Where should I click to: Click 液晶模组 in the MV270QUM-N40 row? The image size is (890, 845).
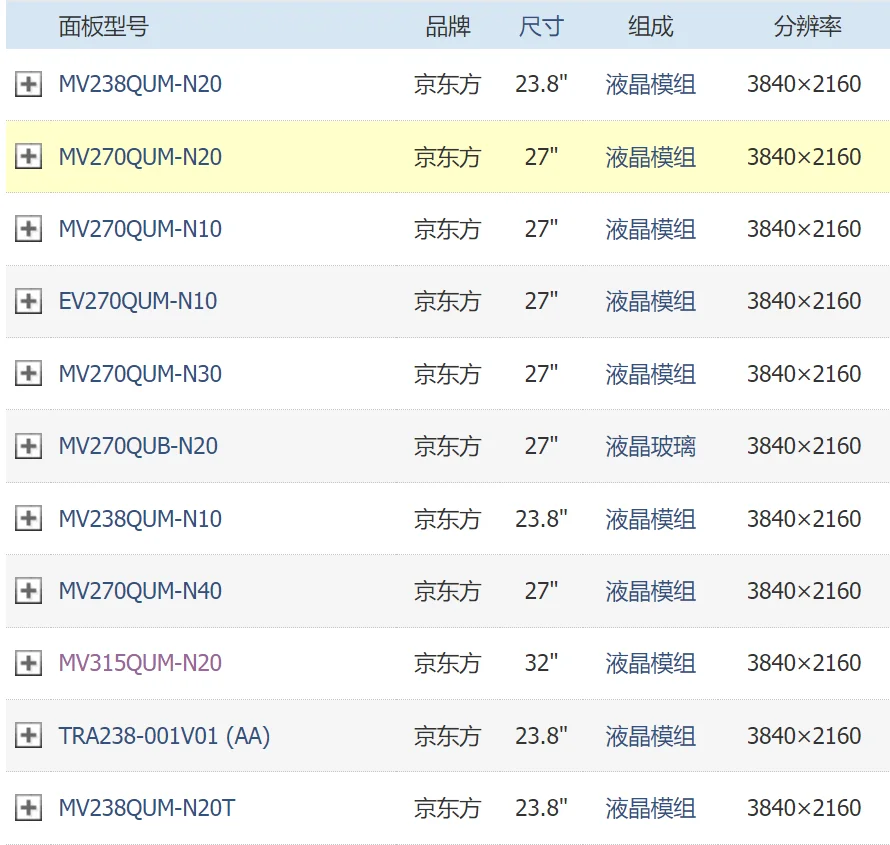[650, 591]
